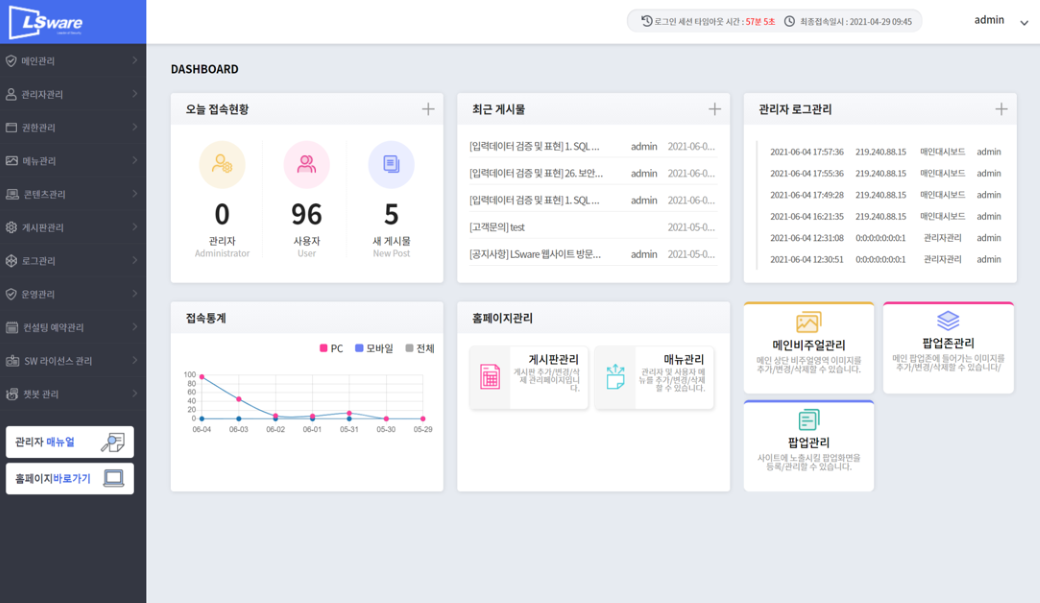Toggle the 모바일 series in chart legend
This screenshot has width=1040, height=603.
(373, 348)
